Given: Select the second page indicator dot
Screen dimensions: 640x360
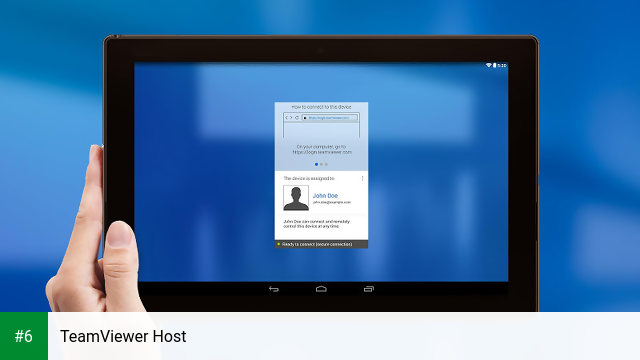Looking at the screenshot, I should click(321, 164).
